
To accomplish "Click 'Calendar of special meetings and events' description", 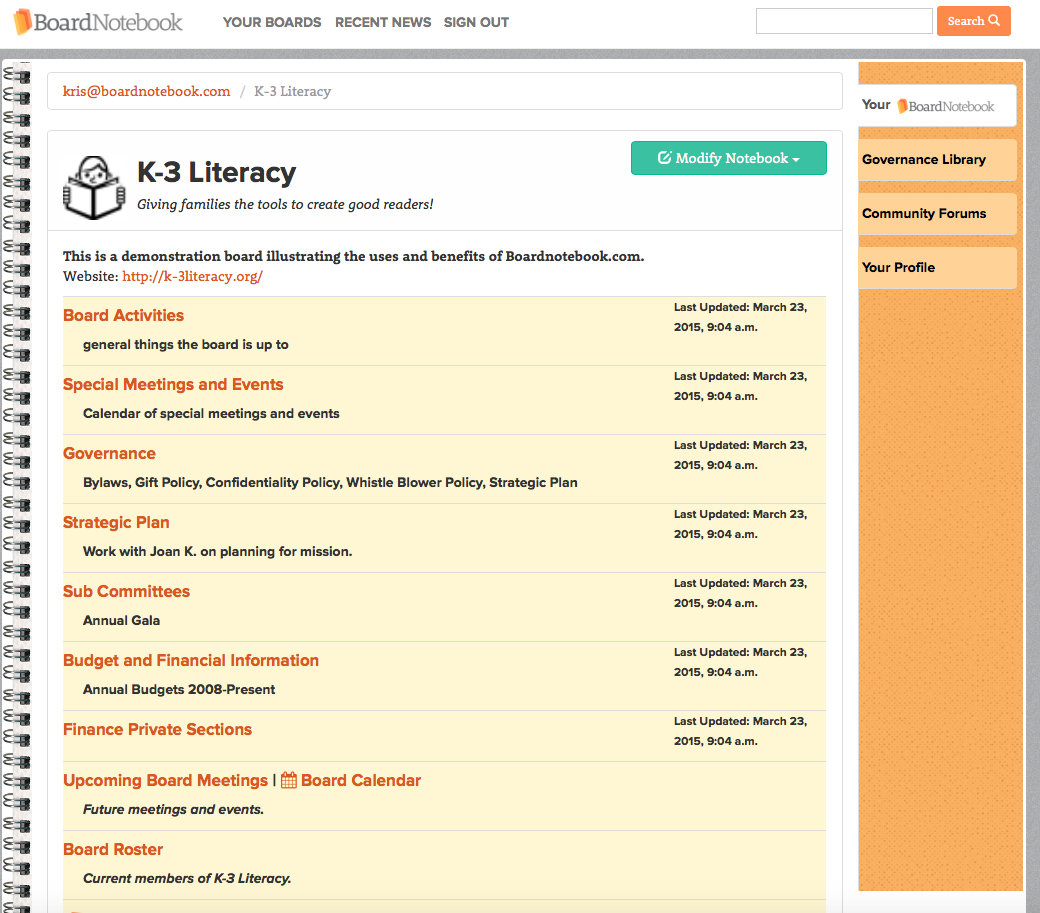I will point(211,414).
